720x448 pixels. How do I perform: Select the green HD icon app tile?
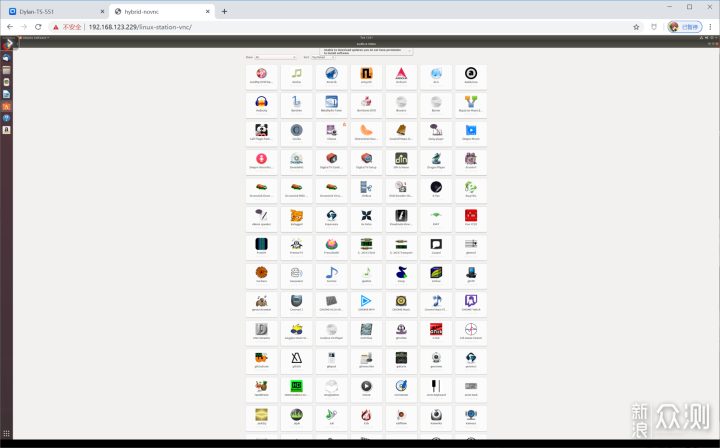click(x=296, y=389)
